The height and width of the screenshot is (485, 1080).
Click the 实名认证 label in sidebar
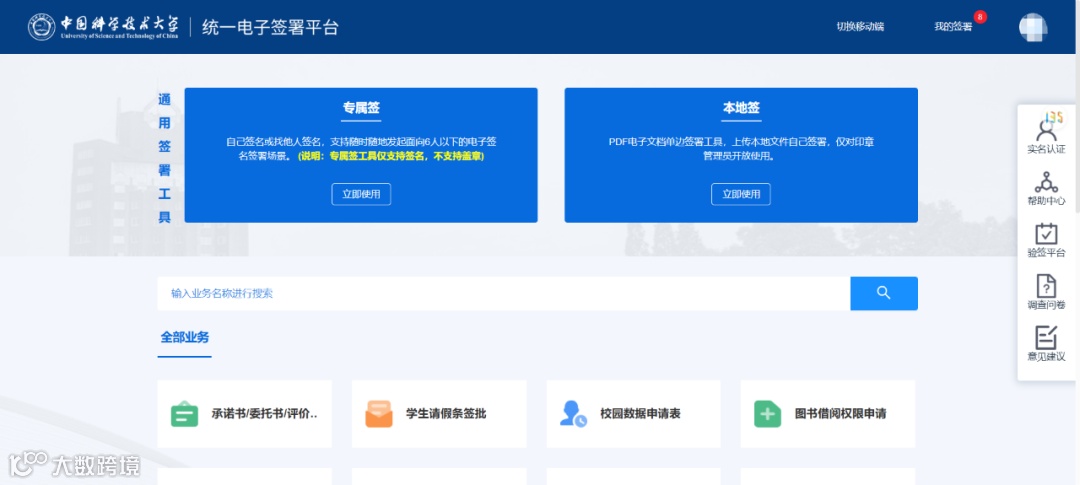click(1046, 149)
